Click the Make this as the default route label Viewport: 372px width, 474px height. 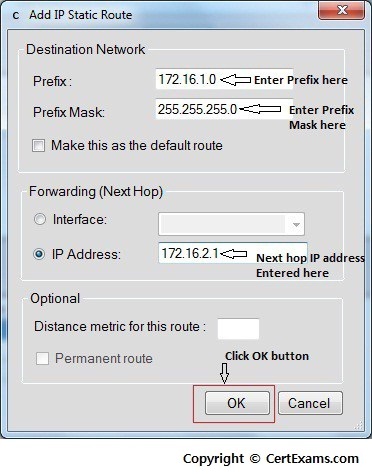point(137,146)
